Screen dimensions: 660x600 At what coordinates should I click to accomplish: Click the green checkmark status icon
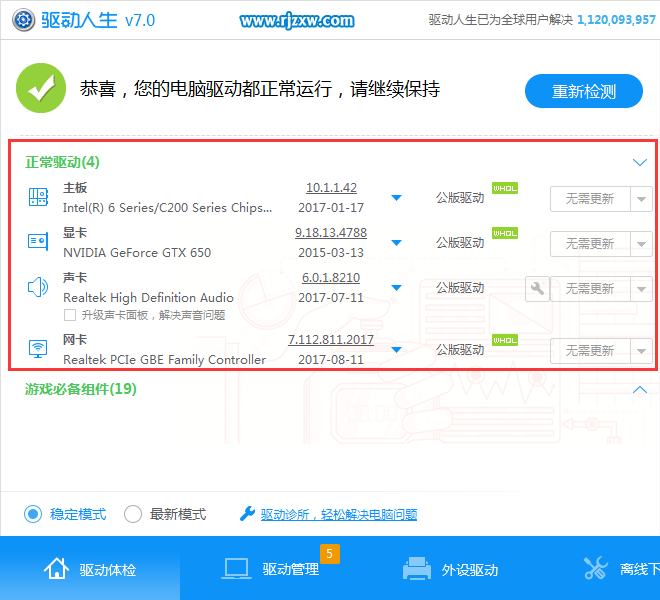(x=41, y=88)
